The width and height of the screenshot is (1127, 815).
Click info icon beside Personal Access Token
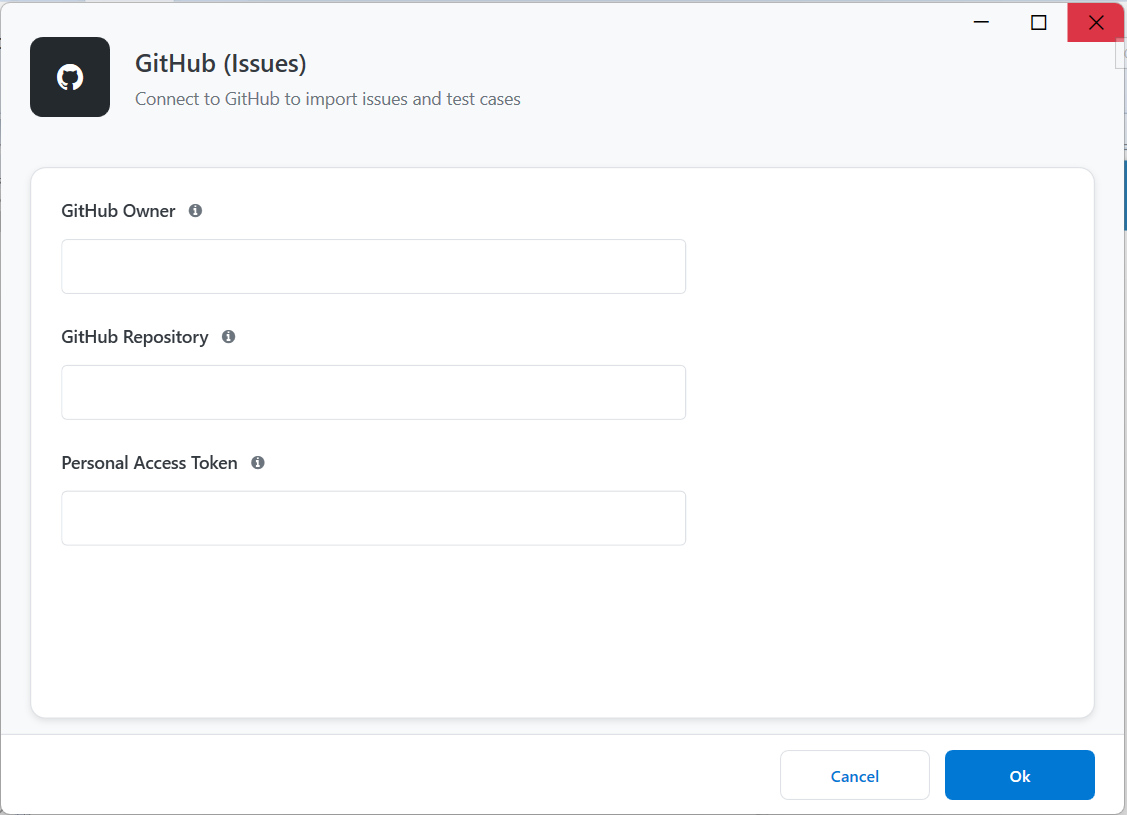click(258, 463)
